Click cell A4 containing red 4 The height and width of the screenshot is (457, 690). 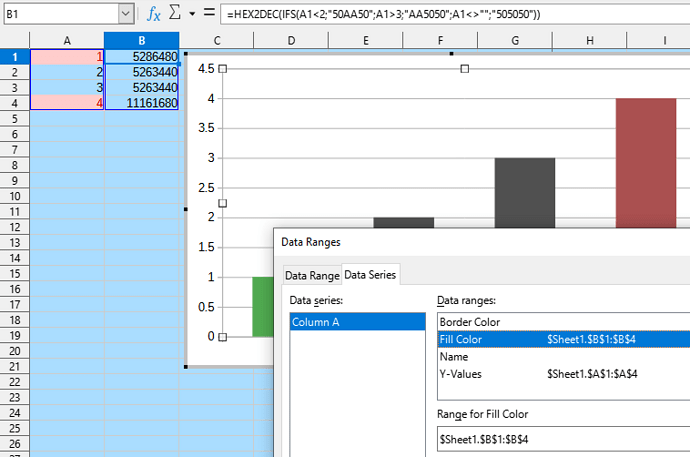pyautogui.click(x=67, y=103)
